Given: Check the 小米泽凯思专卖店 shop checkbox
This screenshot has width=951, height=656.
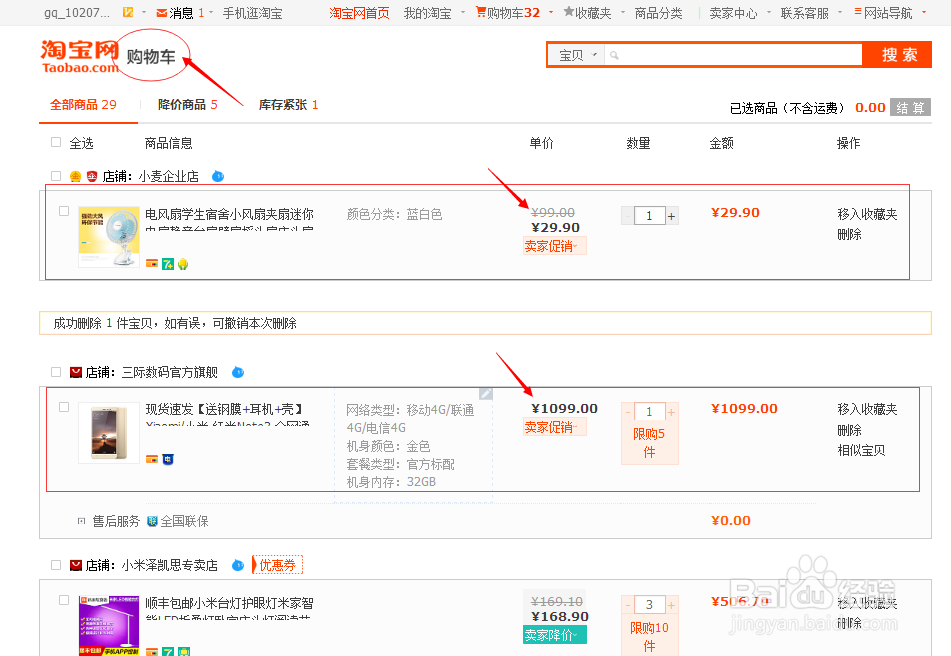Looking at the screenshot, I should point(56,565).
